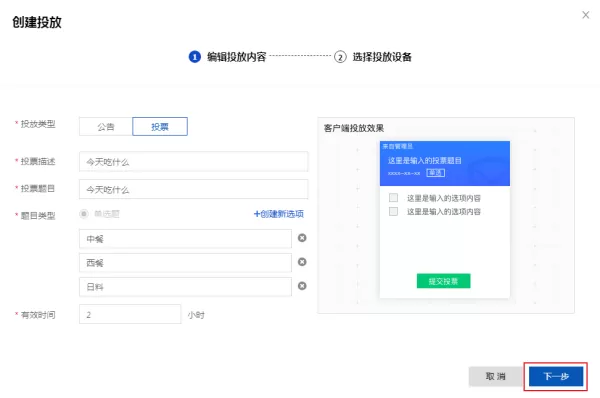Click the 创建投放 dialog title
Viewport: 600px width, 398px height.
tap(37, 22)
